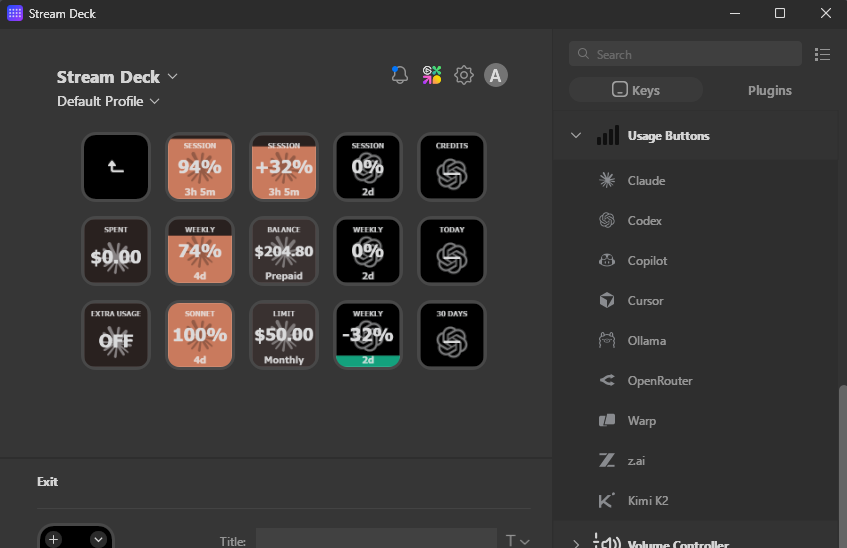Select the Limit $50.00 Monthly key
The width and height of the screenshot is (847, 548).
[x=284, y=335]
